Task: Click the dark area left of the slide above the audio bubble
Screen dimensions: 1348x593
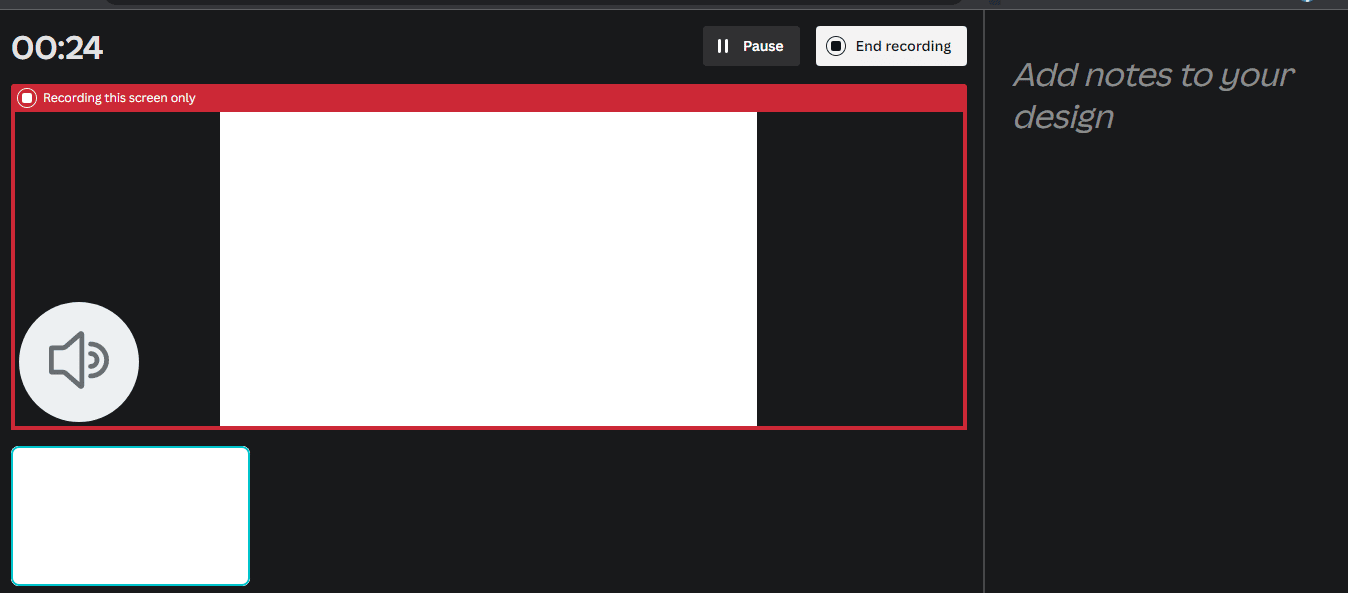Action: pyautogui.click(x=116, y=200)
